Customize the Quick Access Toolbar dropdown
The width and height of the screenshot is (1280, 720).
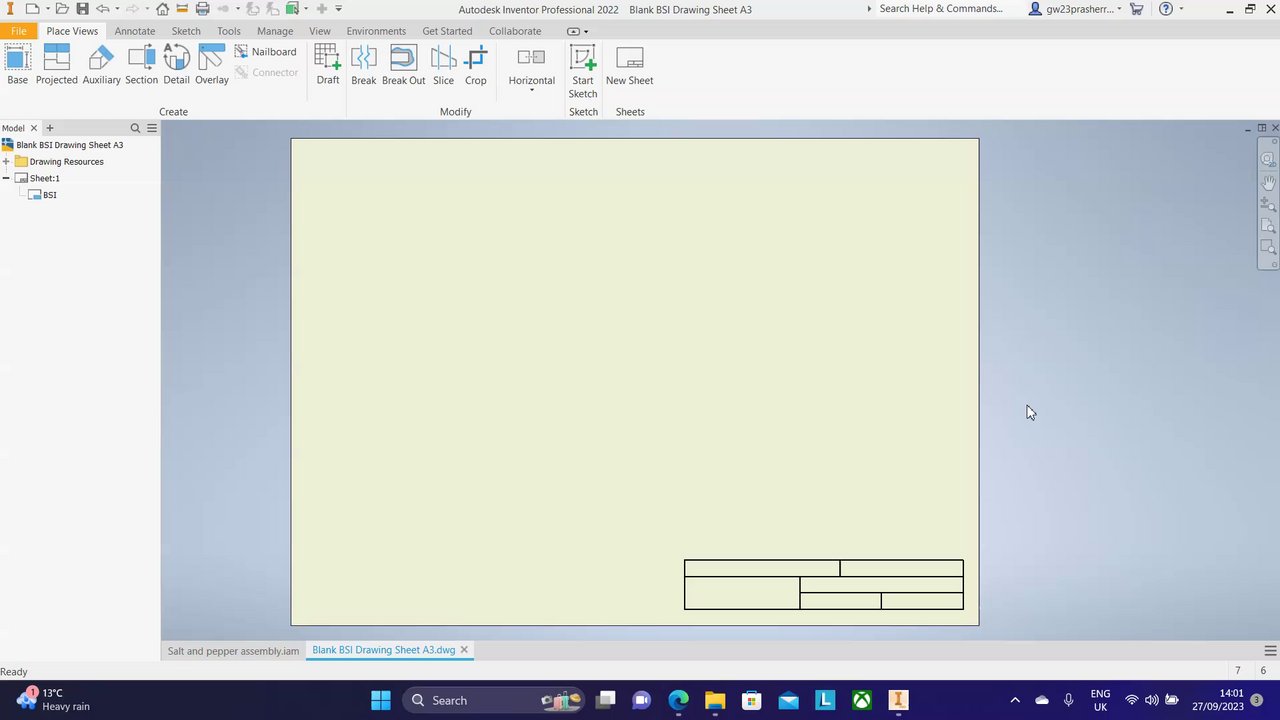[339, 9]
